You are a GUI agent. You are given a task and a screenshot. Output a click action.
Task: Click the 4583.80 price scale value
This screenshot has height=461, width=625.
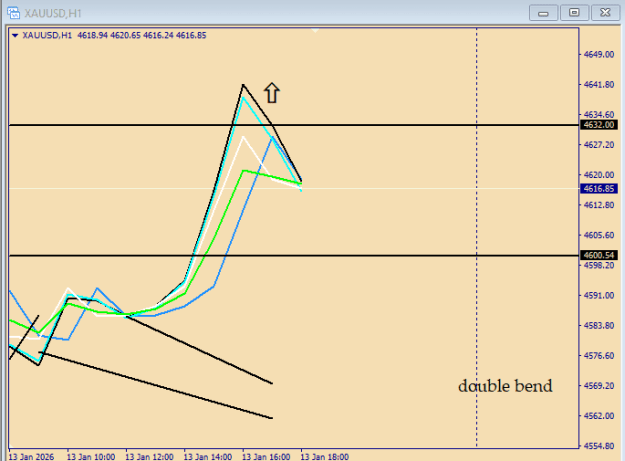pos(599,326)
